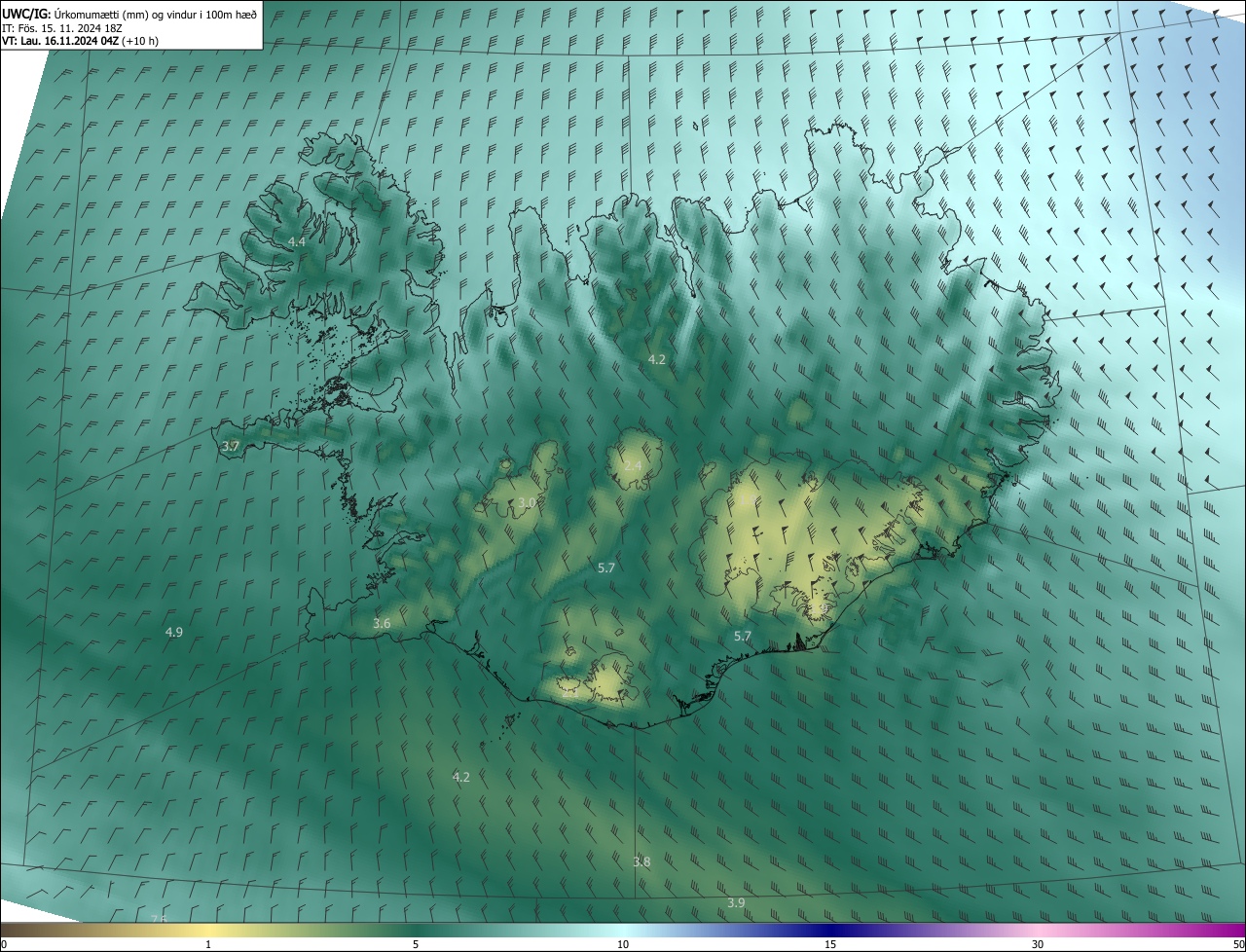The width and height of the screenshot is (1246, 952).
Task: Click the 3.8 value label south of Iceland
Action: click(x=641, y=861)
